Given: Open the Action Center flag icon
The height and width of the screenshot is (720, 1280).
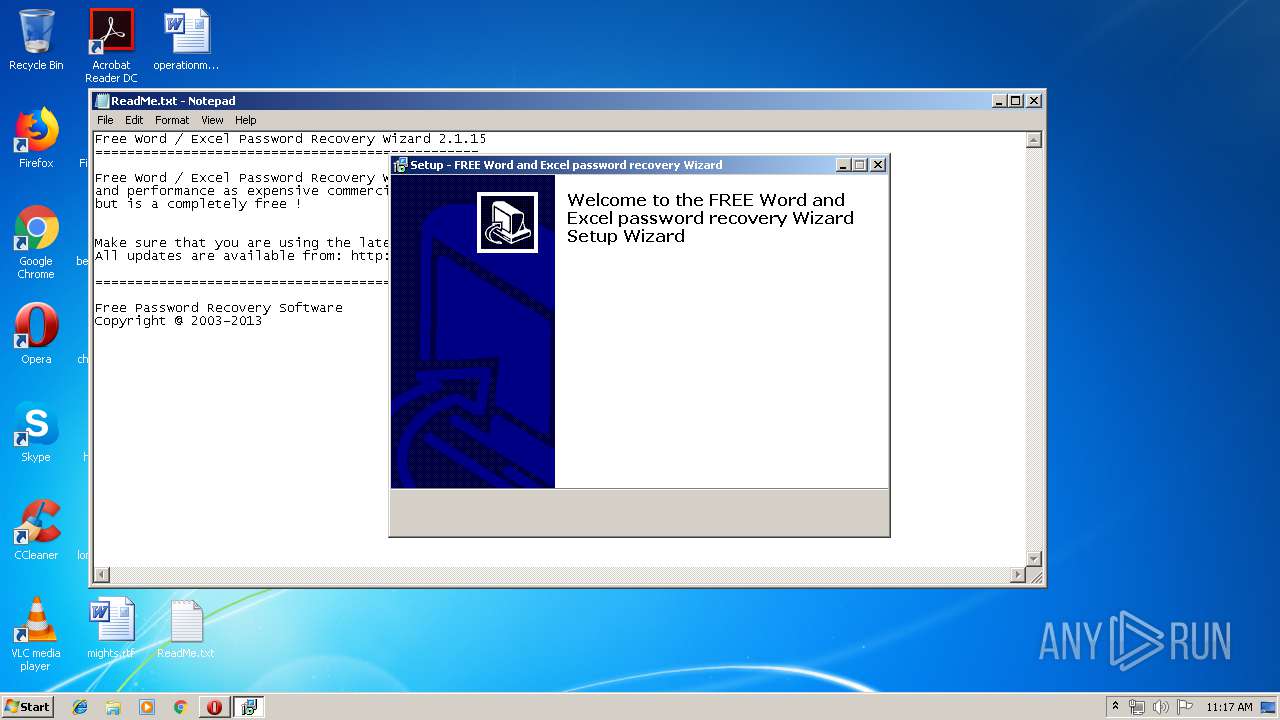Looking at the screenshot, I should point(1185,707).
